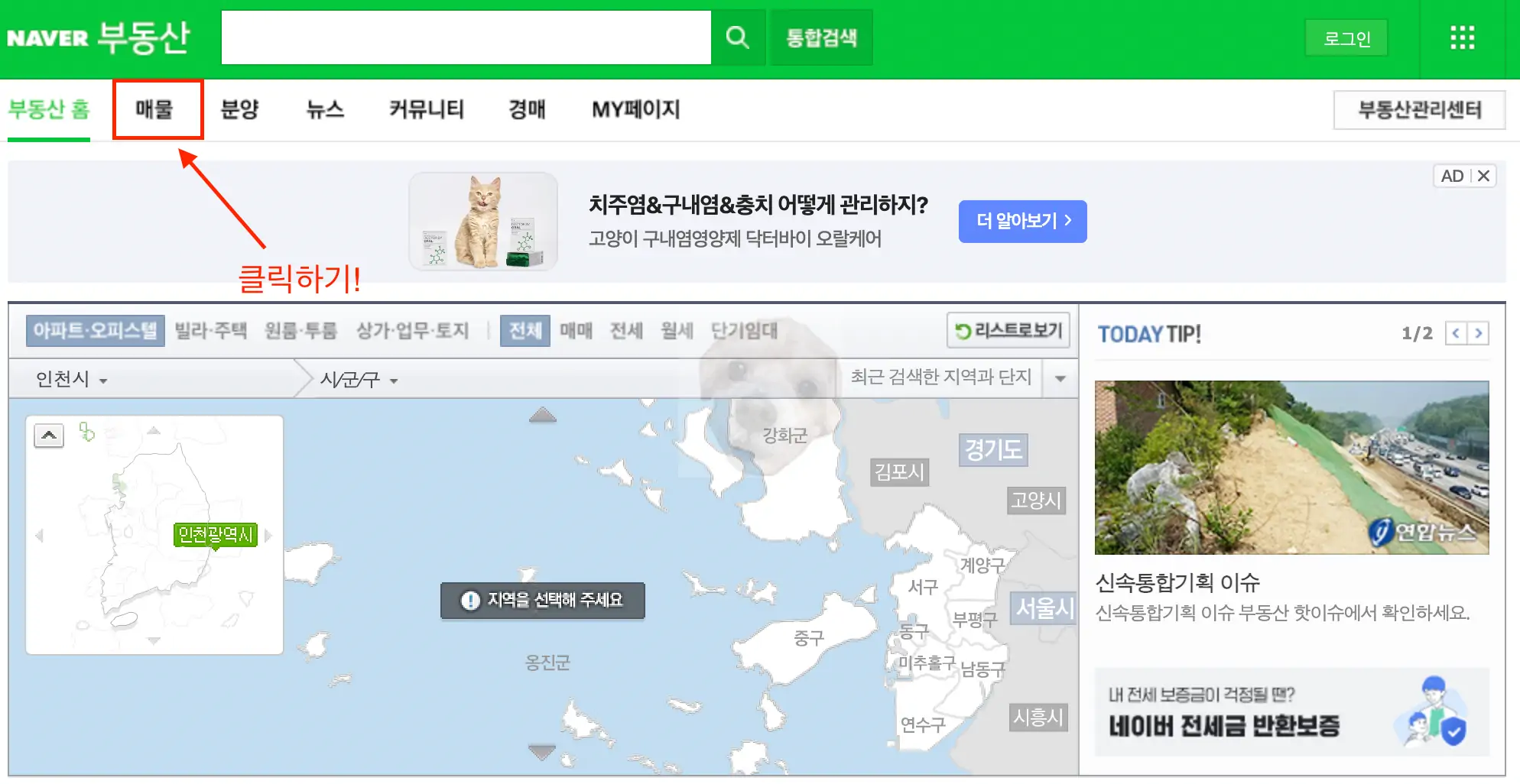This screenshot has height=784, width=1520.
Task: Open the 경매 menu tab
Action: click(527, 109)
